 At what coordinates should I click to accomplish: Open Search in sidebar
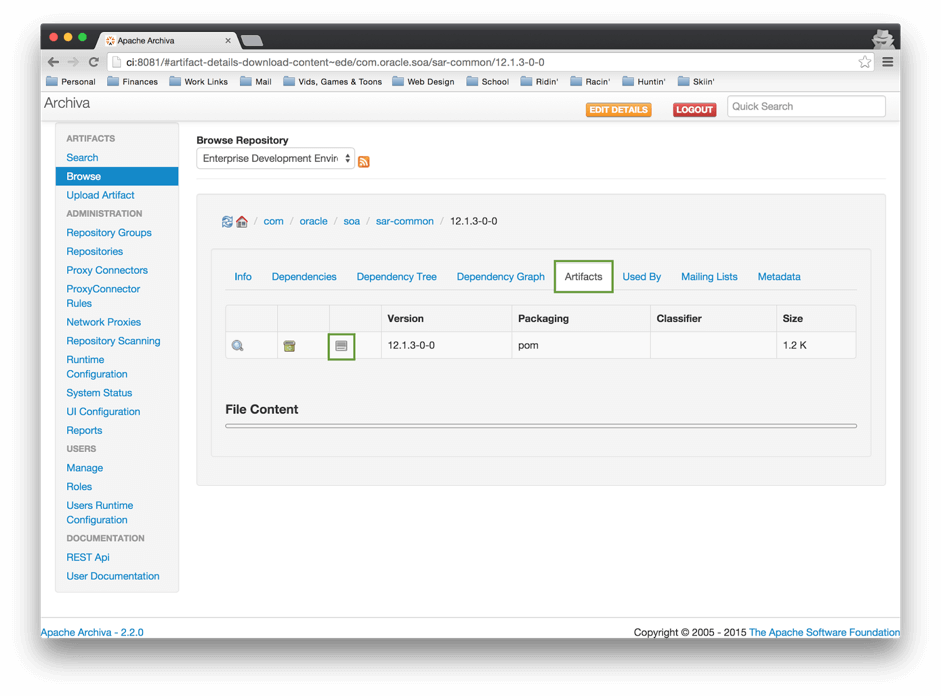pos(82,157)
